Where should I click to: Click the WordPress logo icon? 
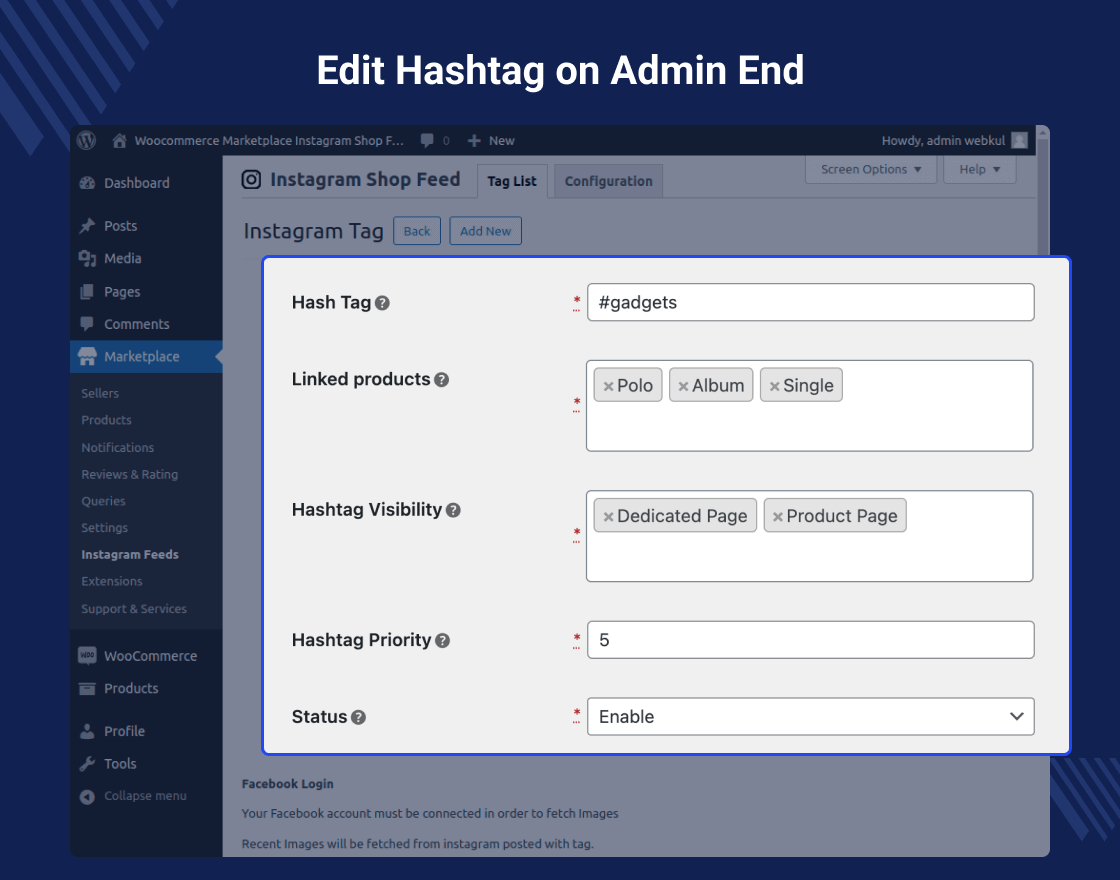[86, 140]
